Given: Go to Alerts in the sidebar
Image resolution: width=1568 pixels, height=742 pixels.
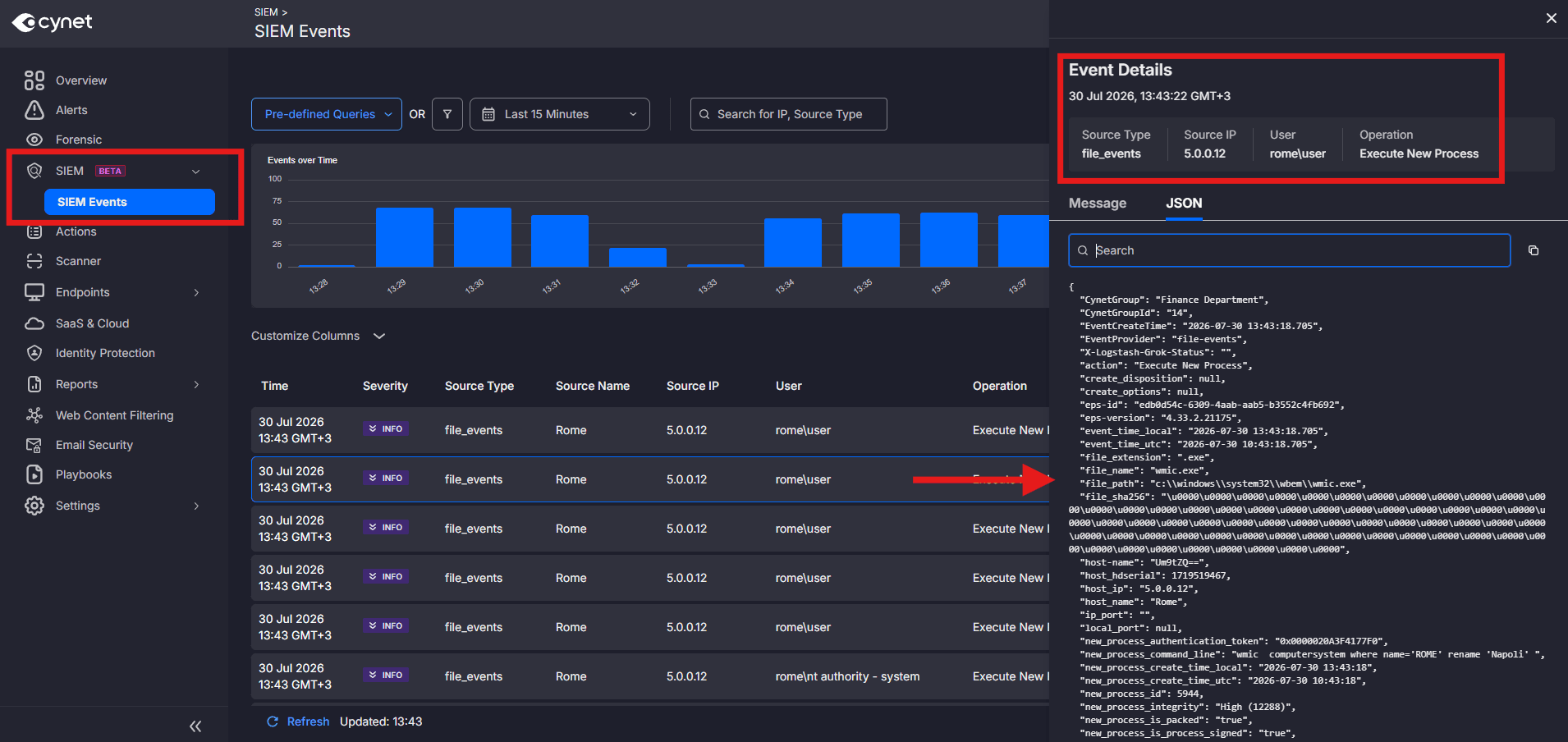Looking at the screenshot, I should coord(71,110).
